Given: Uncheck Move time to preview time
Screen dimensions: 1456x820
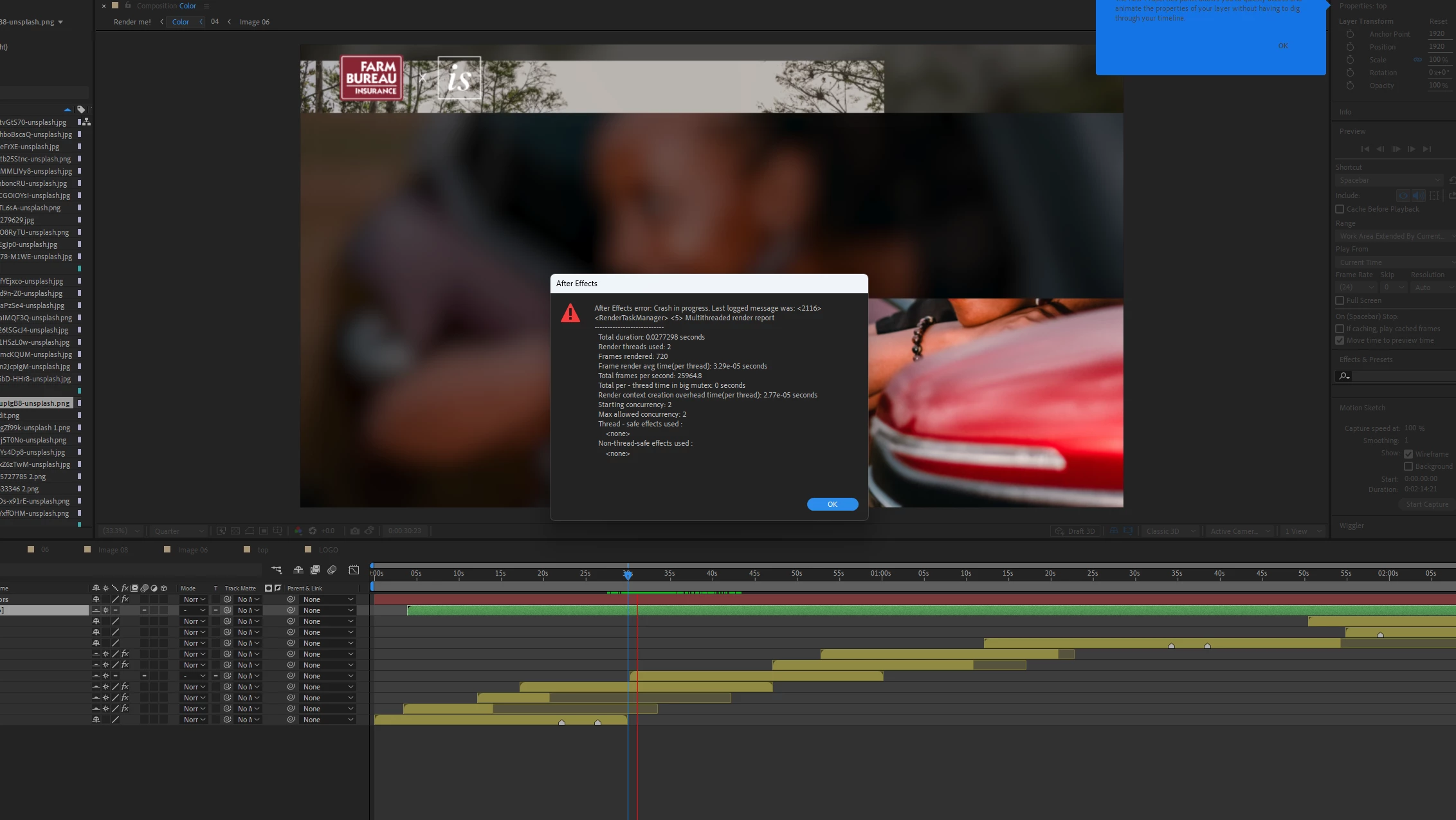Looking at the screenshot, I should coord(1340,340).
